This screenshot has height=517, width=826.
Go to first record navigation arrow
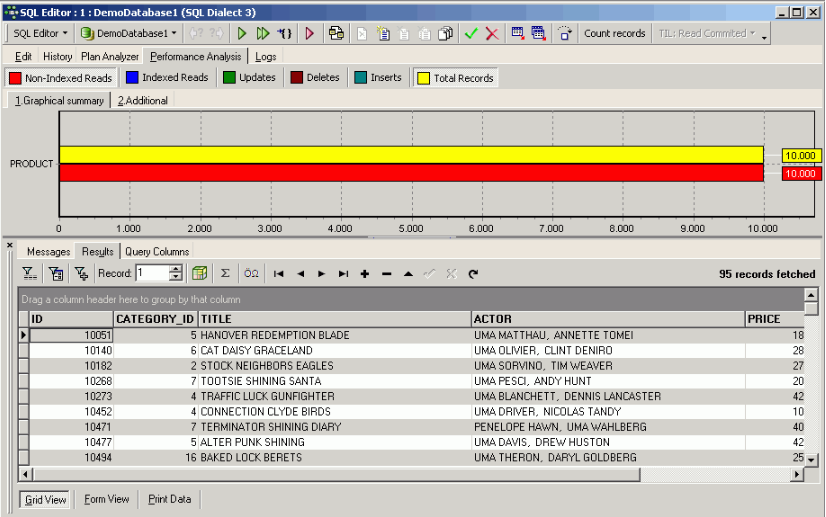tap(279, 273)
